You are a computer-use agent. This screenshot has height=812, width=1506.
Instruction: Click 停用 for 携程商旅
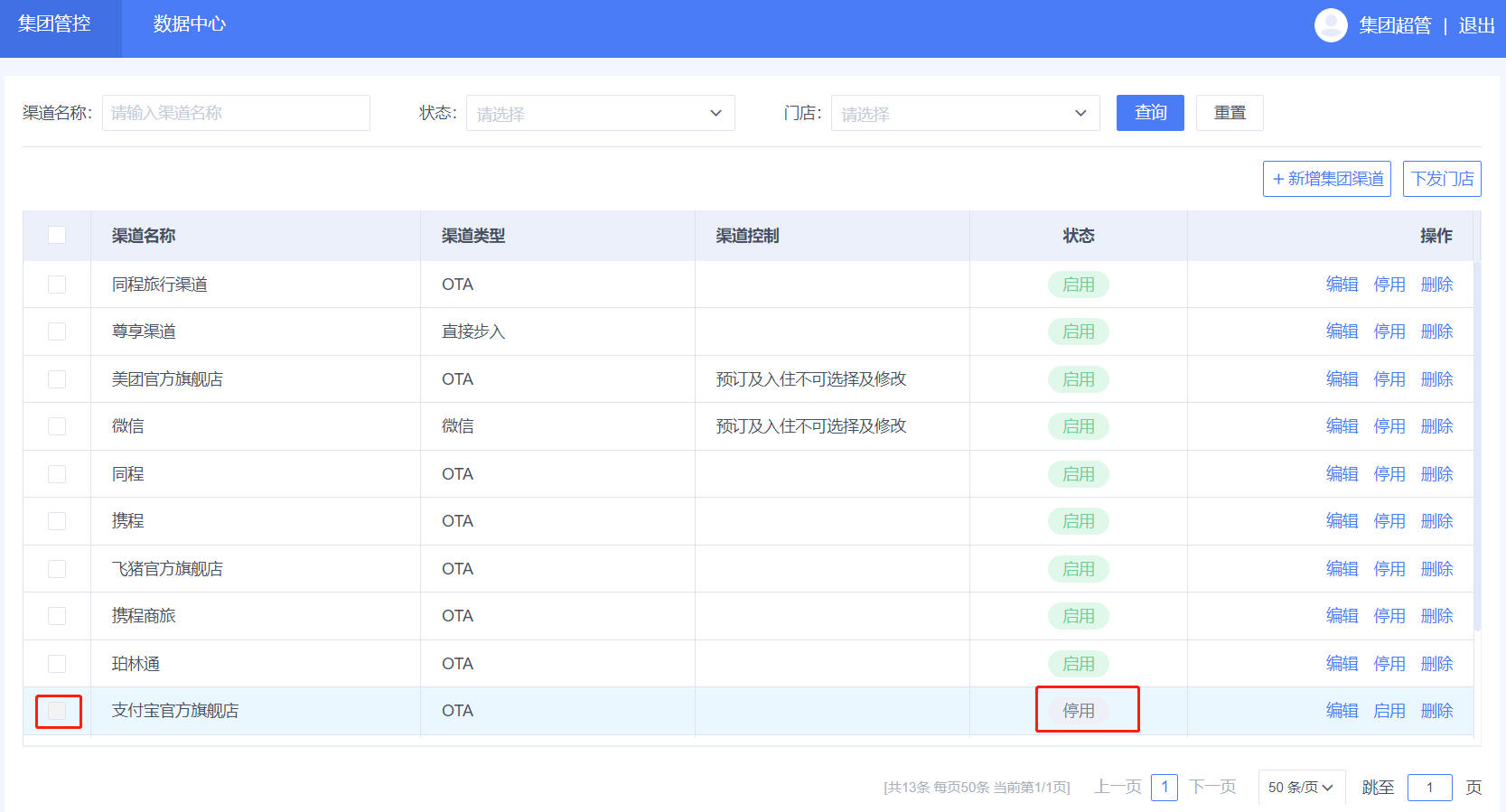(x=1389, y=616)
